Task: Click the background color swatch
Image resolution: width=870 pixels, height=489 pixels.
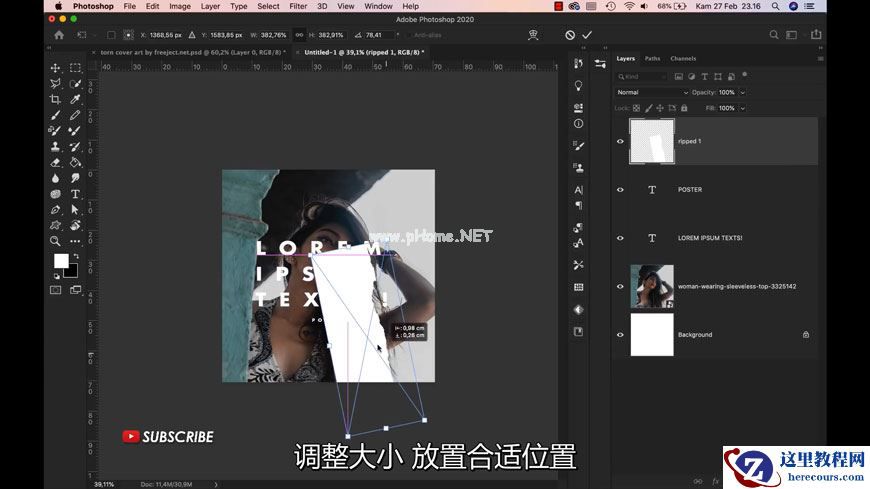Action: [72, 273]
